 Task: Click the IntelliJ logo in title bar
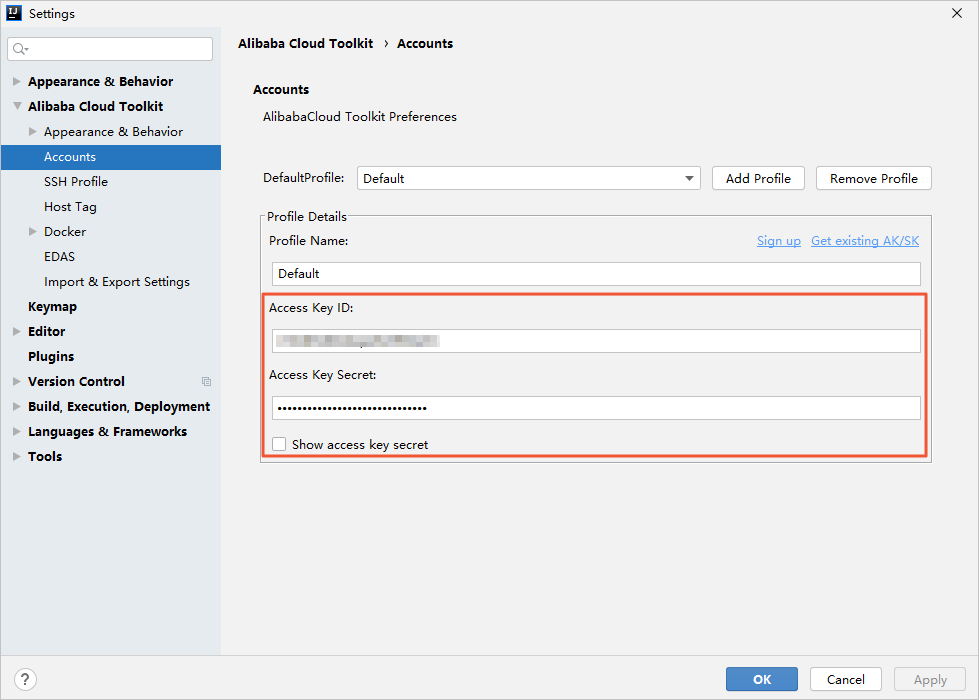(x=14, y=13)
